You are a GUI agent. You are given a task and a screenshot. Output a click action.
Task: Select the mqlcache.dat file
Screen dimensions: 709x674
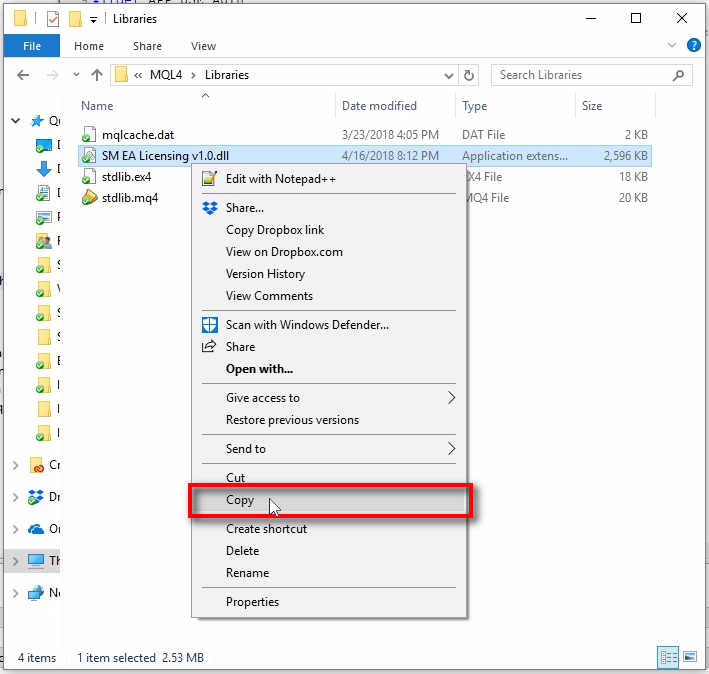coord(137,135)
